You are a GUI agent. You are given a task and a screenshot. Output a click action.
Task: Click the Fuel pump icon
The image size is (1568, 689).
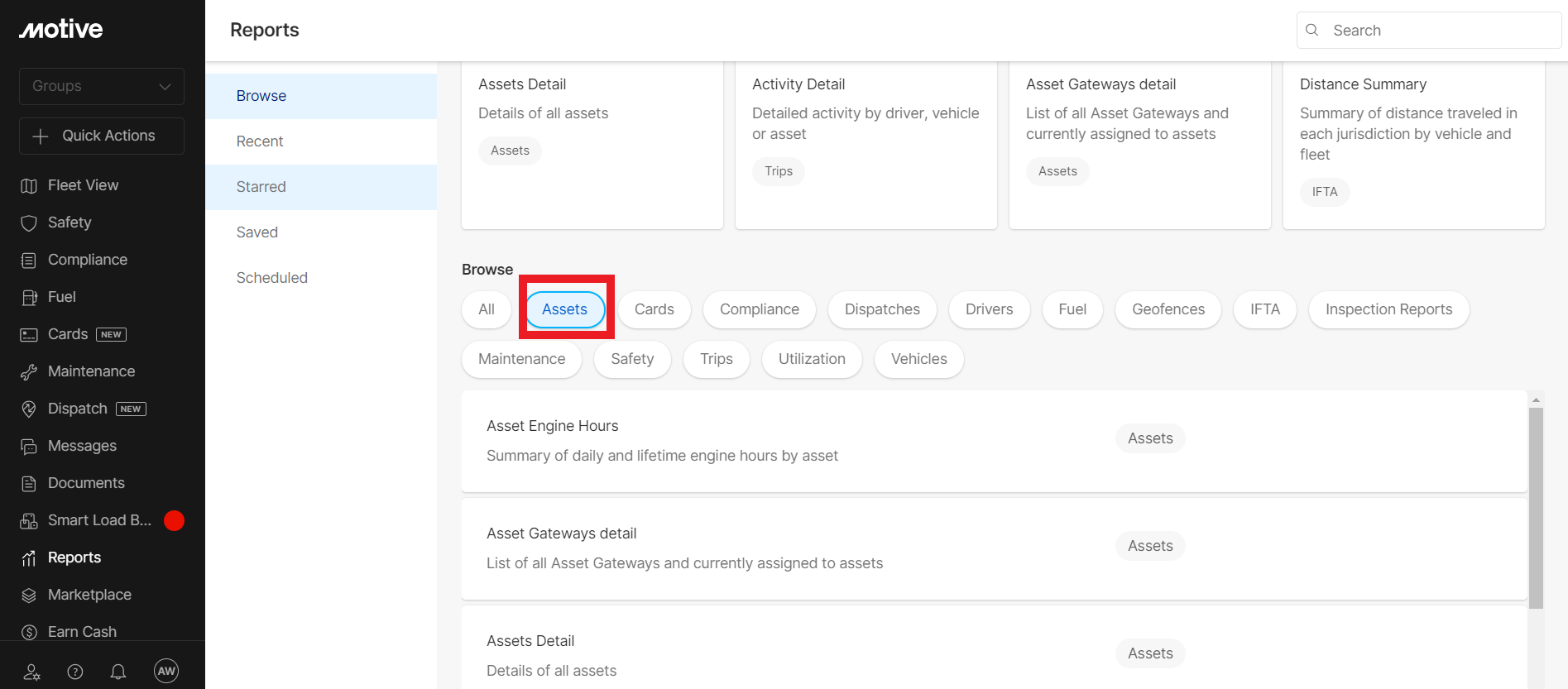tap(29, 297)
